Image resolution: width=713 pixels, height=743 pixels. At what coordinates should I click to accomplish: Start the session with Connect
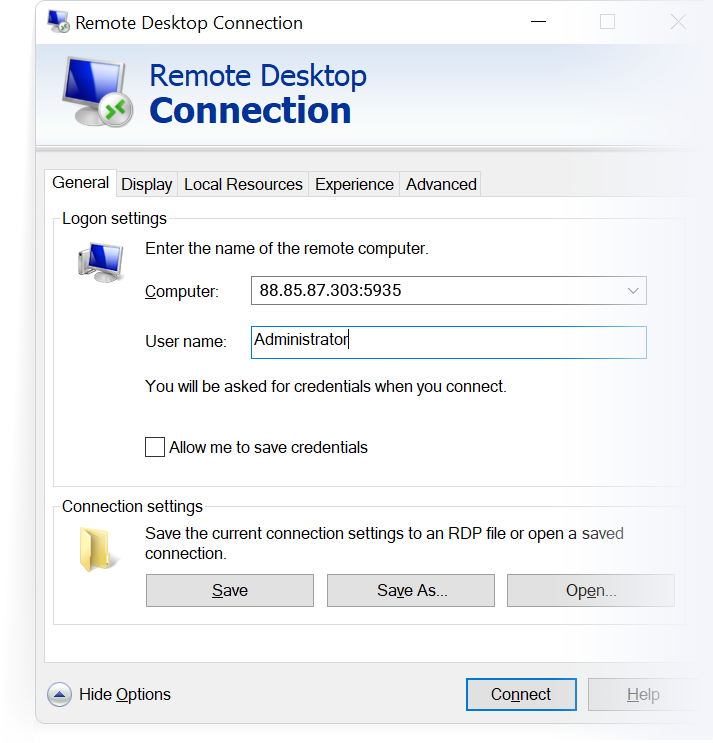click(x=521, y=695)
